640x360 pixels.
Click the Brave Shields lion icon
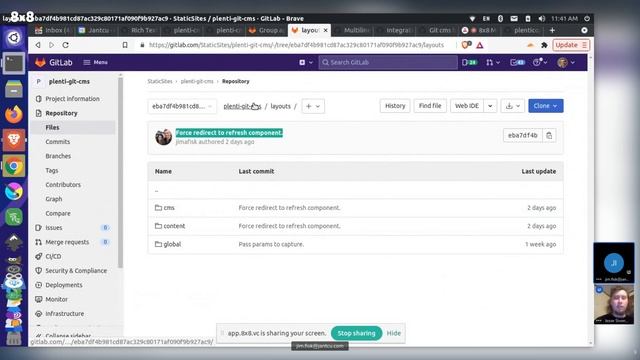click(466, 45)
